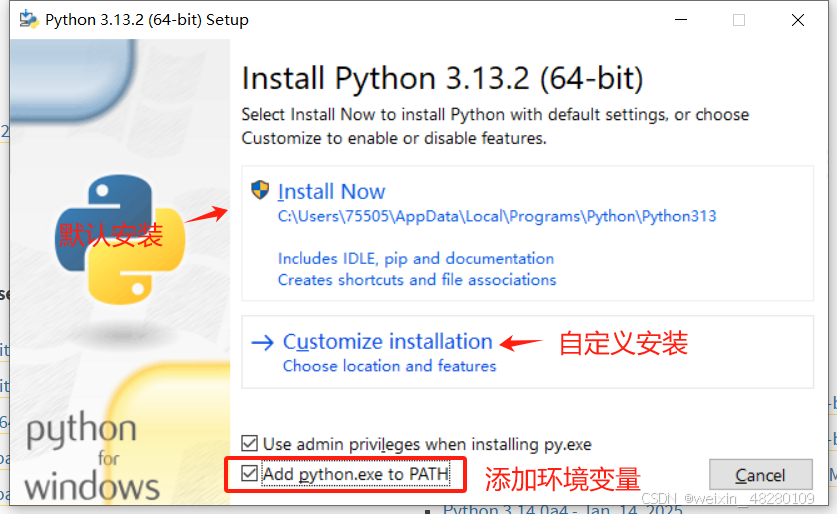Cancel the Python setup

[761, 475]
